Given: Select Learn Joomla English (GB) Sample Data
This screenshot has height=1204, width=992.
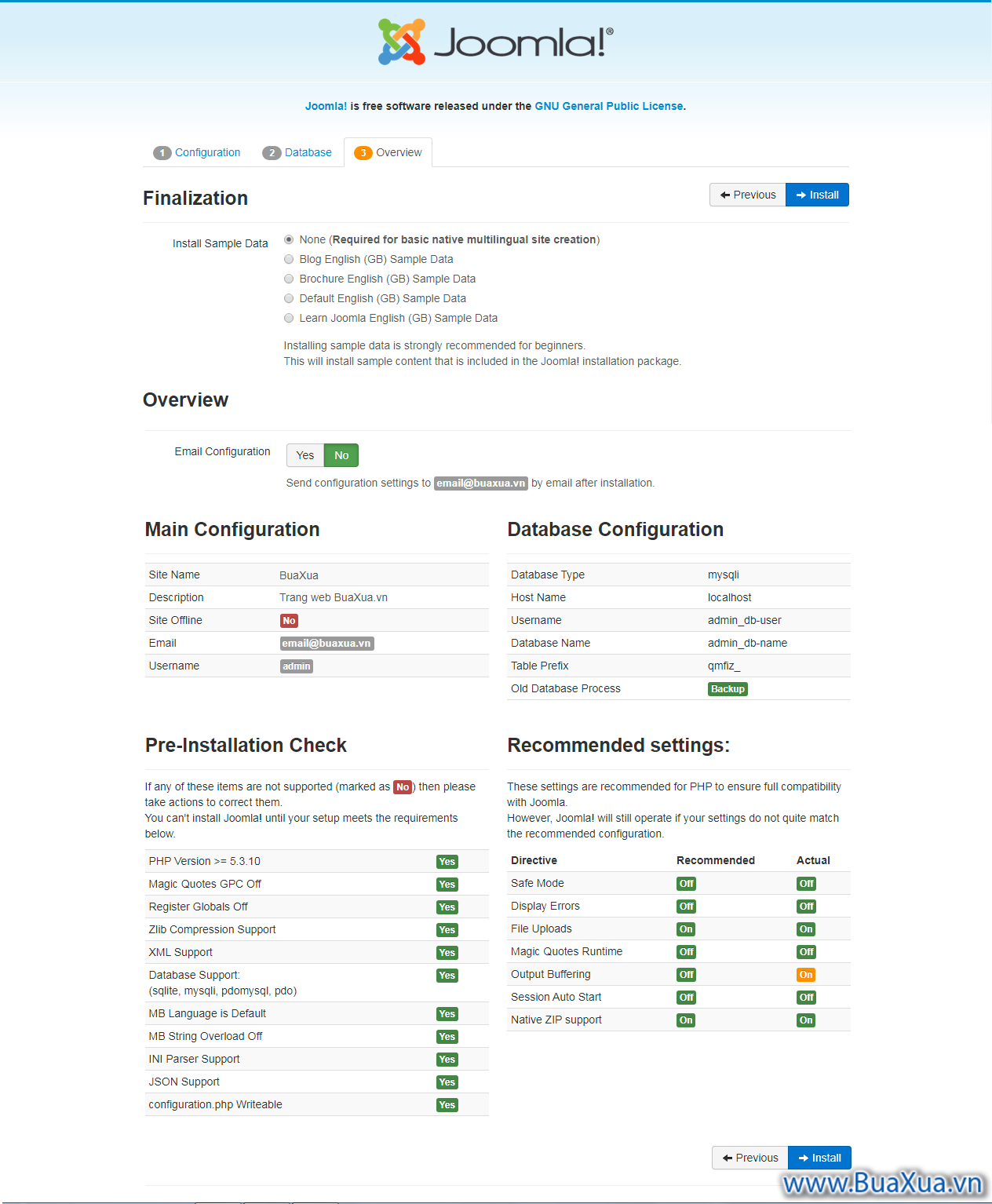Looking at the screenshot, I should click(x=289, y=318).
